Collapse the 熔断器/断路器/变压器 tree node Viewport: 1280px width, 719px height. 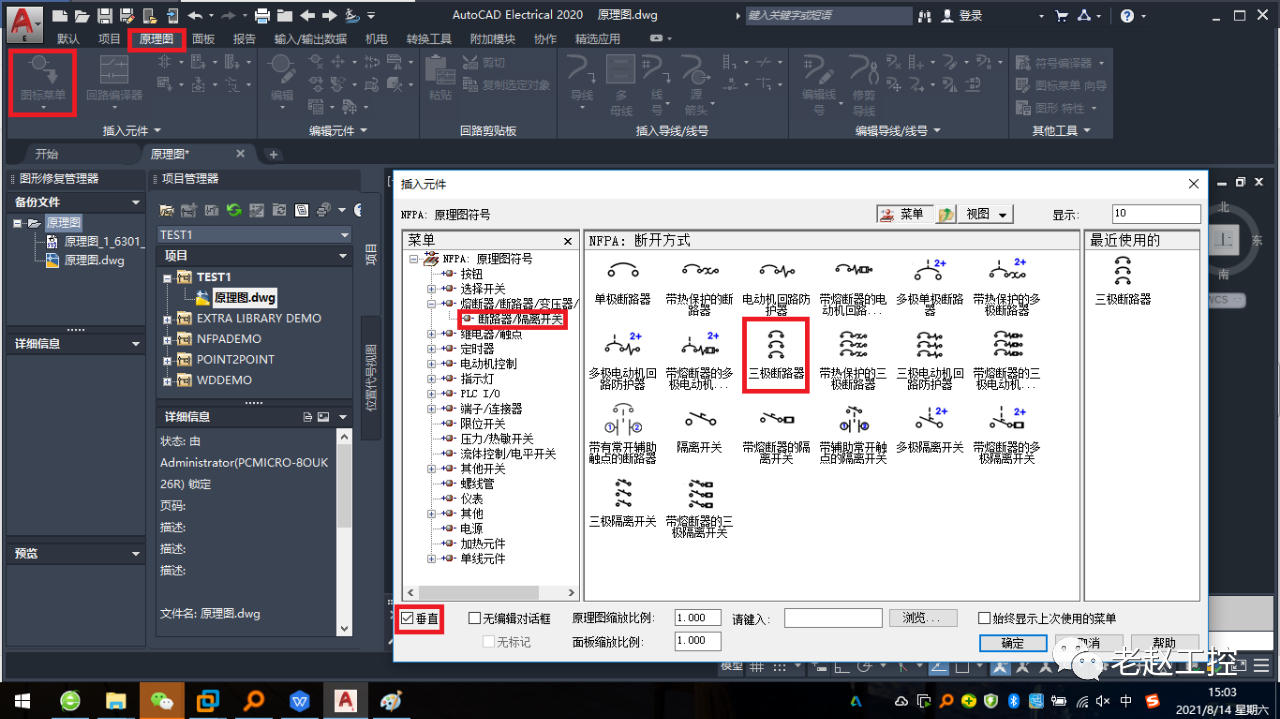(432, 304)
